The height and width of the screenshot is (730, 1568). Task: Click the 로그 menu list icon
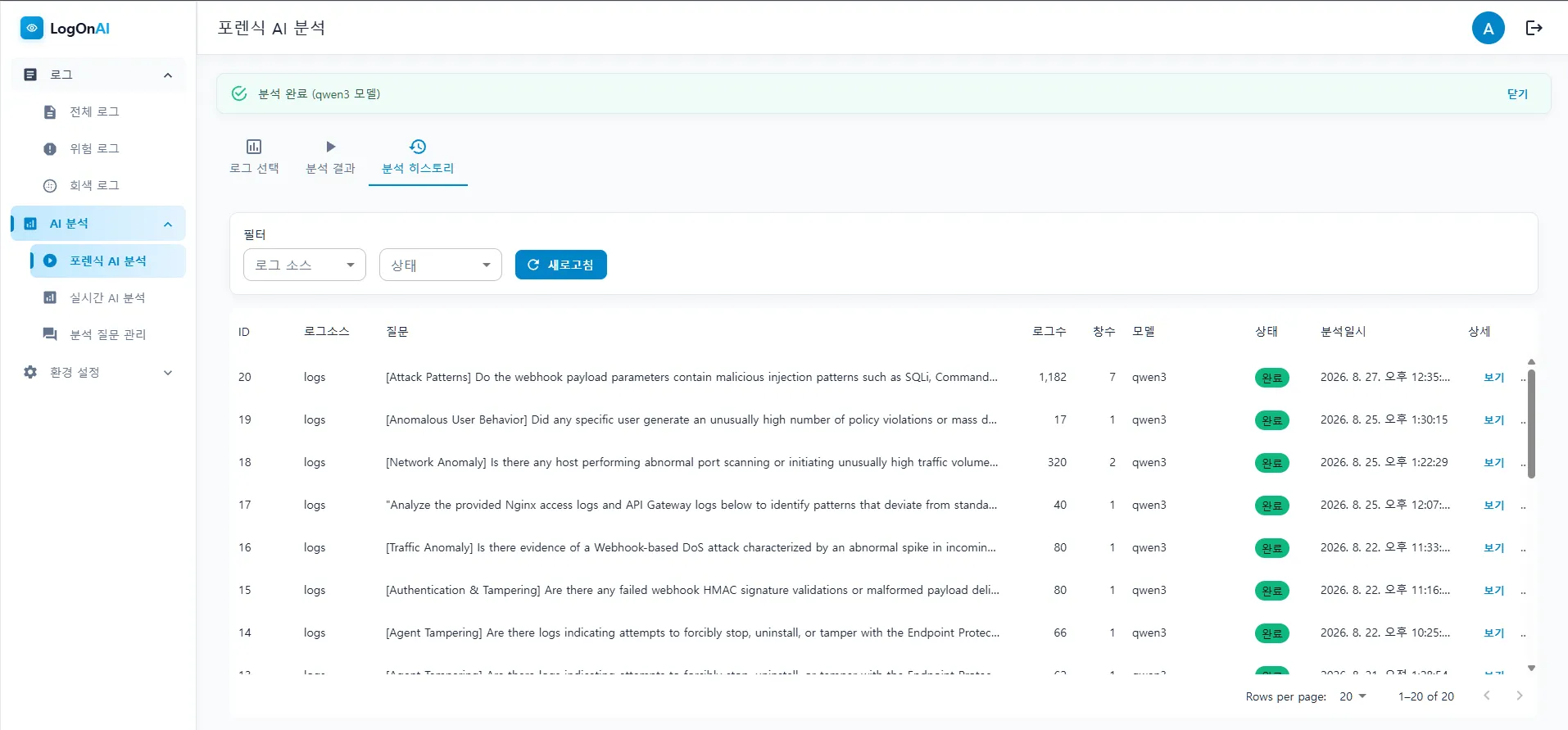tap(30, 75)
